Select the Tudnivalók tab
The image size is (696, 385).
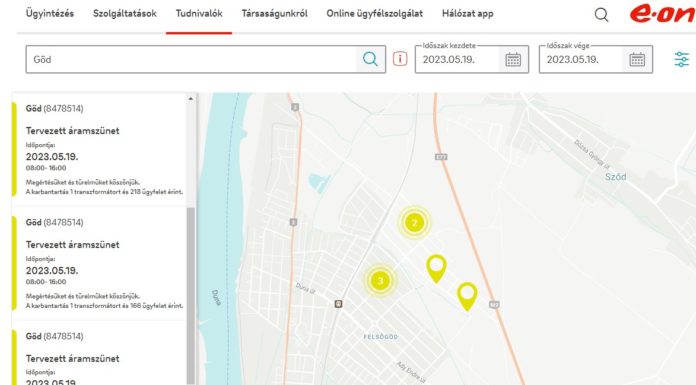(x=199, y=14)
